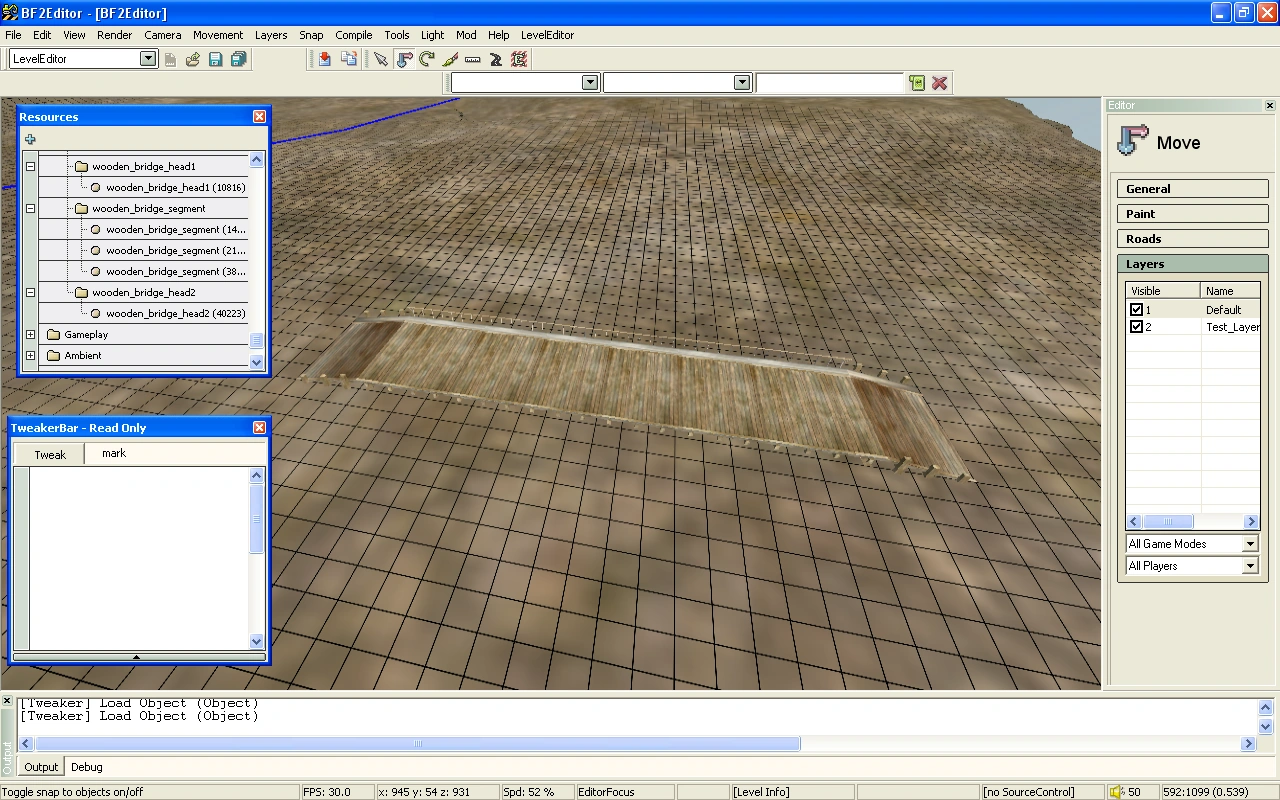Pick the paint brush tool icon
This screenshot has width=1280, height=800.
tap(450, 59)
